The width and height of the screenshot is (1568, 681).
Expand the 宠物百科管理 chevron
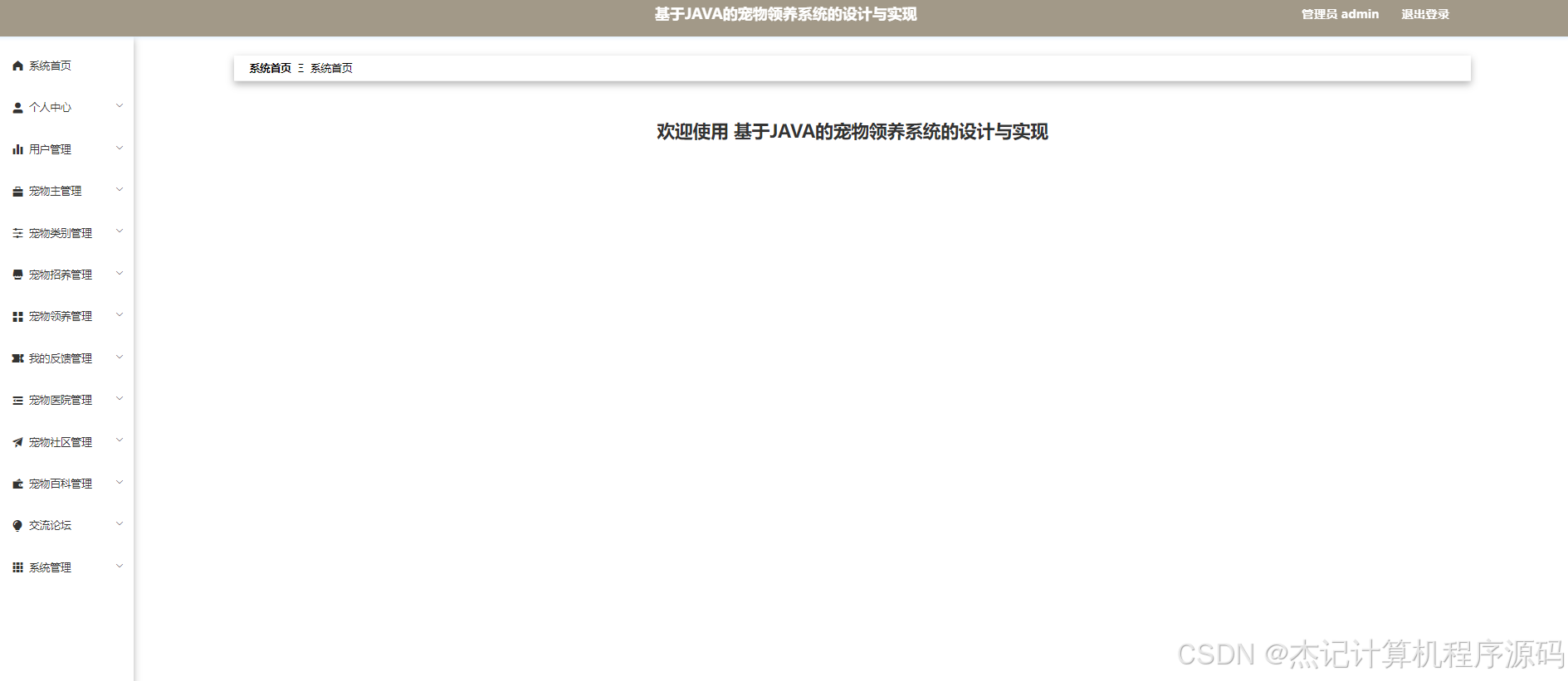pyautogui.click(x=120, y=483)
